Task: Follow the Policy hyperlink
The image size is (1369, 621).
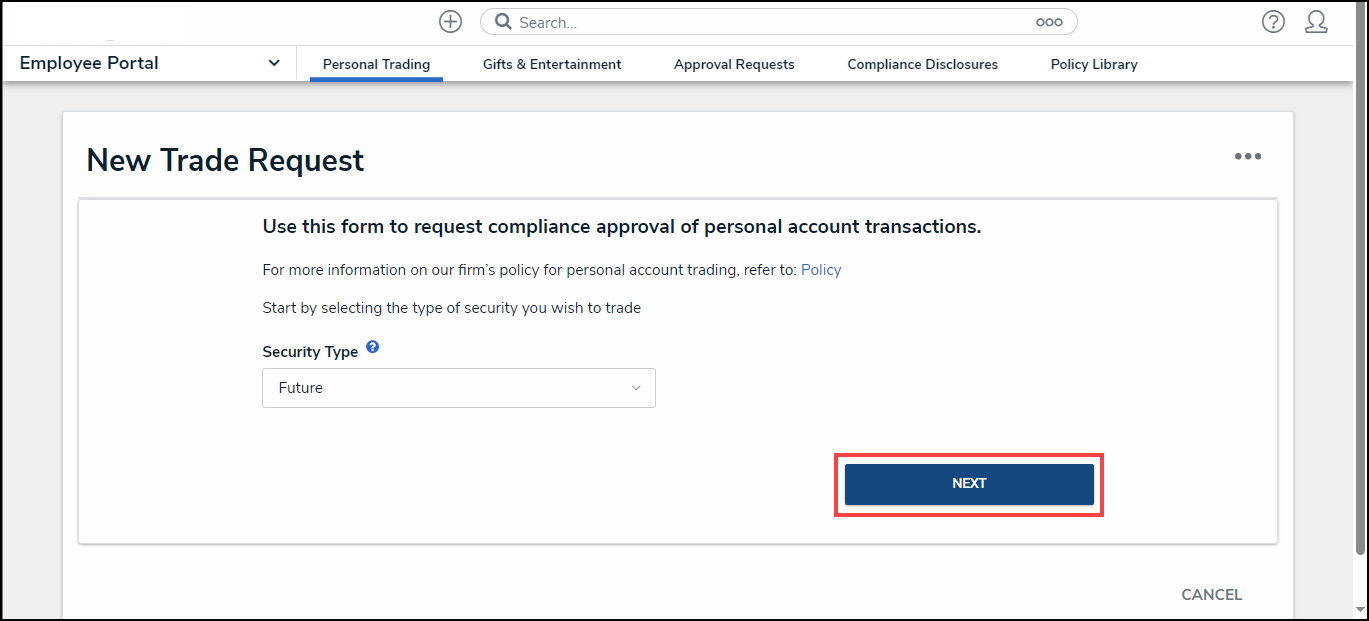Action: point(821,269)
